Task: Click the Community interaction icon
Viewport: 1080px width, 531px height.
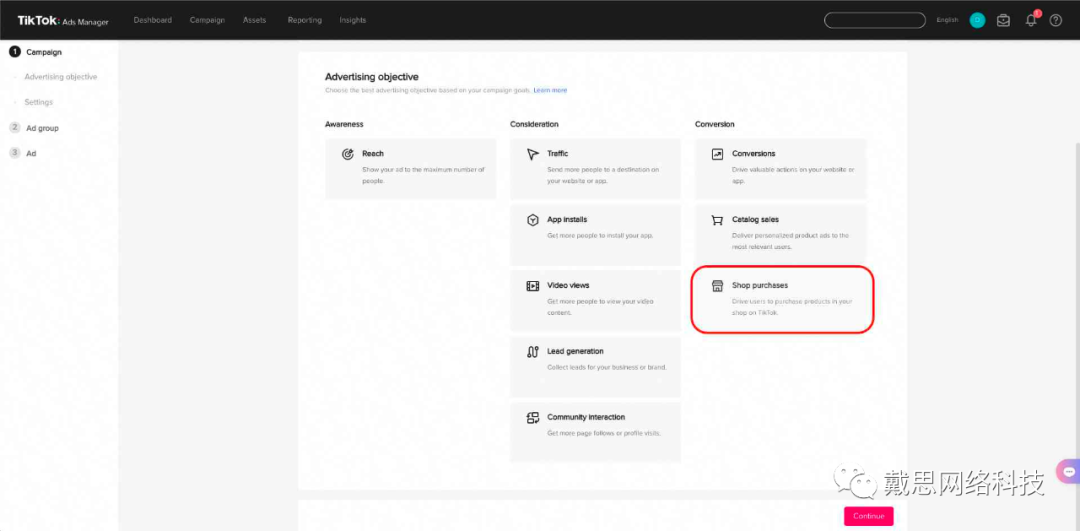Action: click(532, 418)
